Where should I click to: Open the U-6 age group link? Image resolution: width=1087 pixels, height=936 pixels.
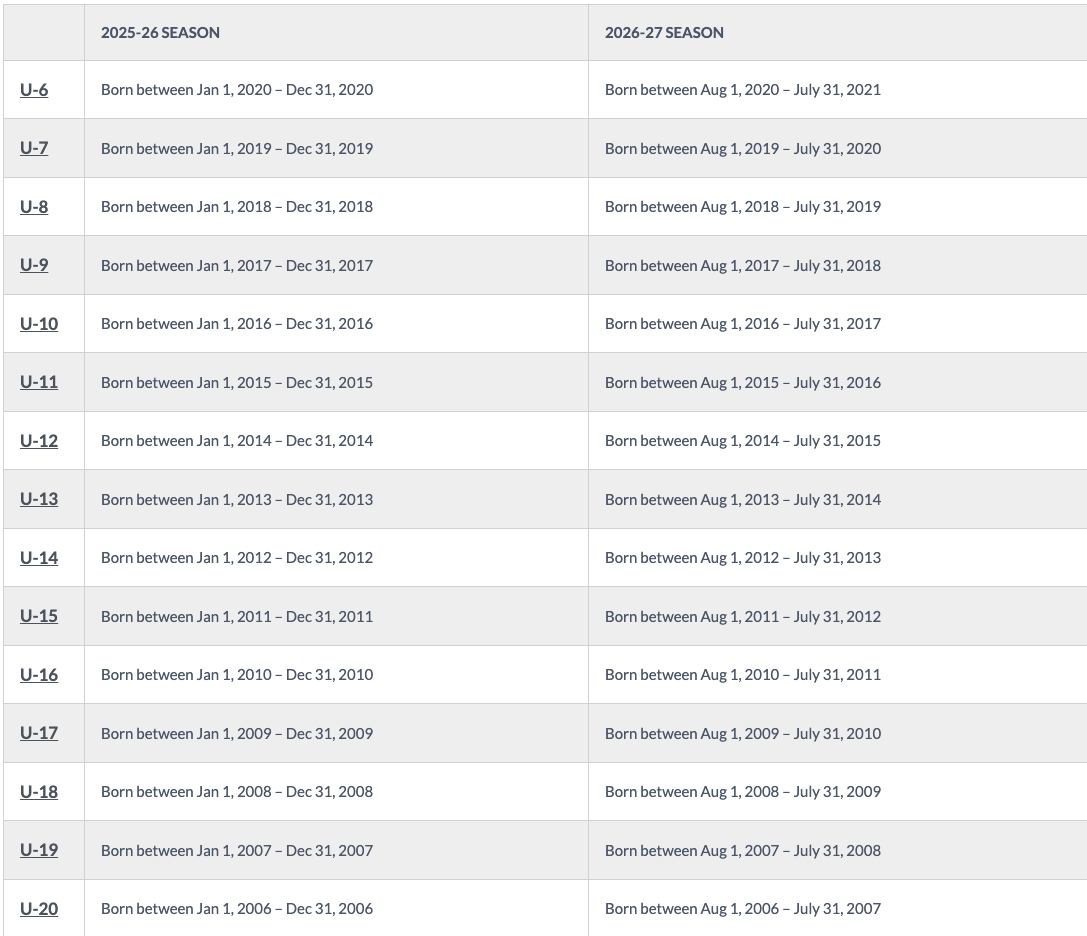[x=34, y=90]
